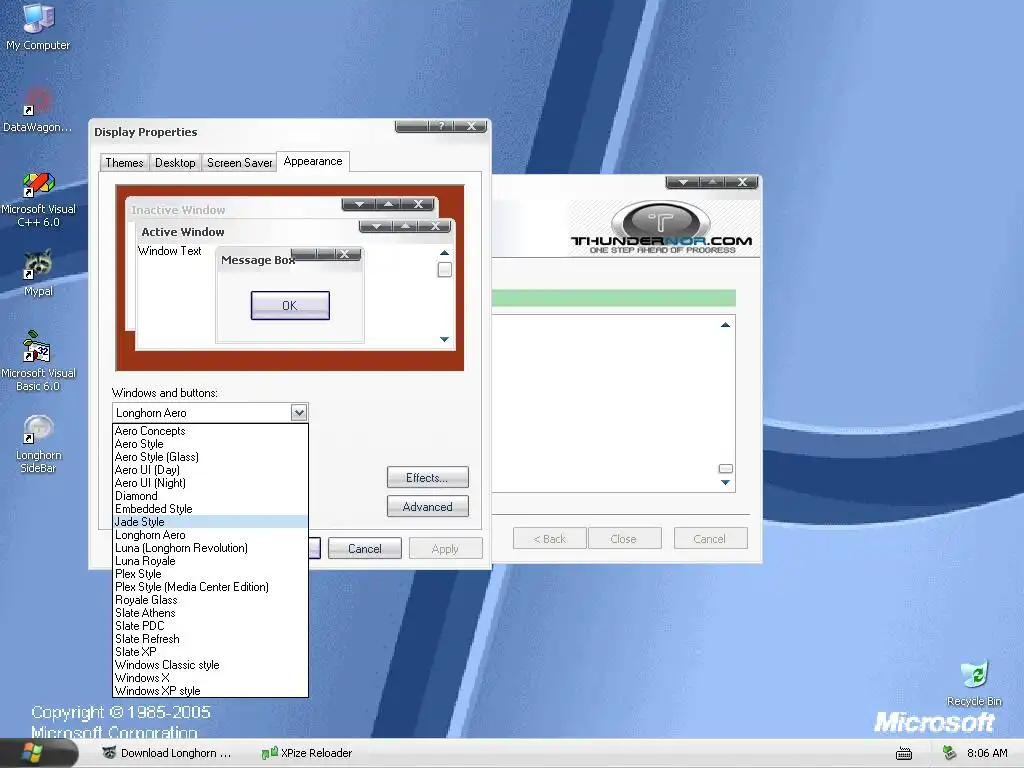
Task: Choose Luna (Longhorn Revolution) style
Action: tap(210, 548)
